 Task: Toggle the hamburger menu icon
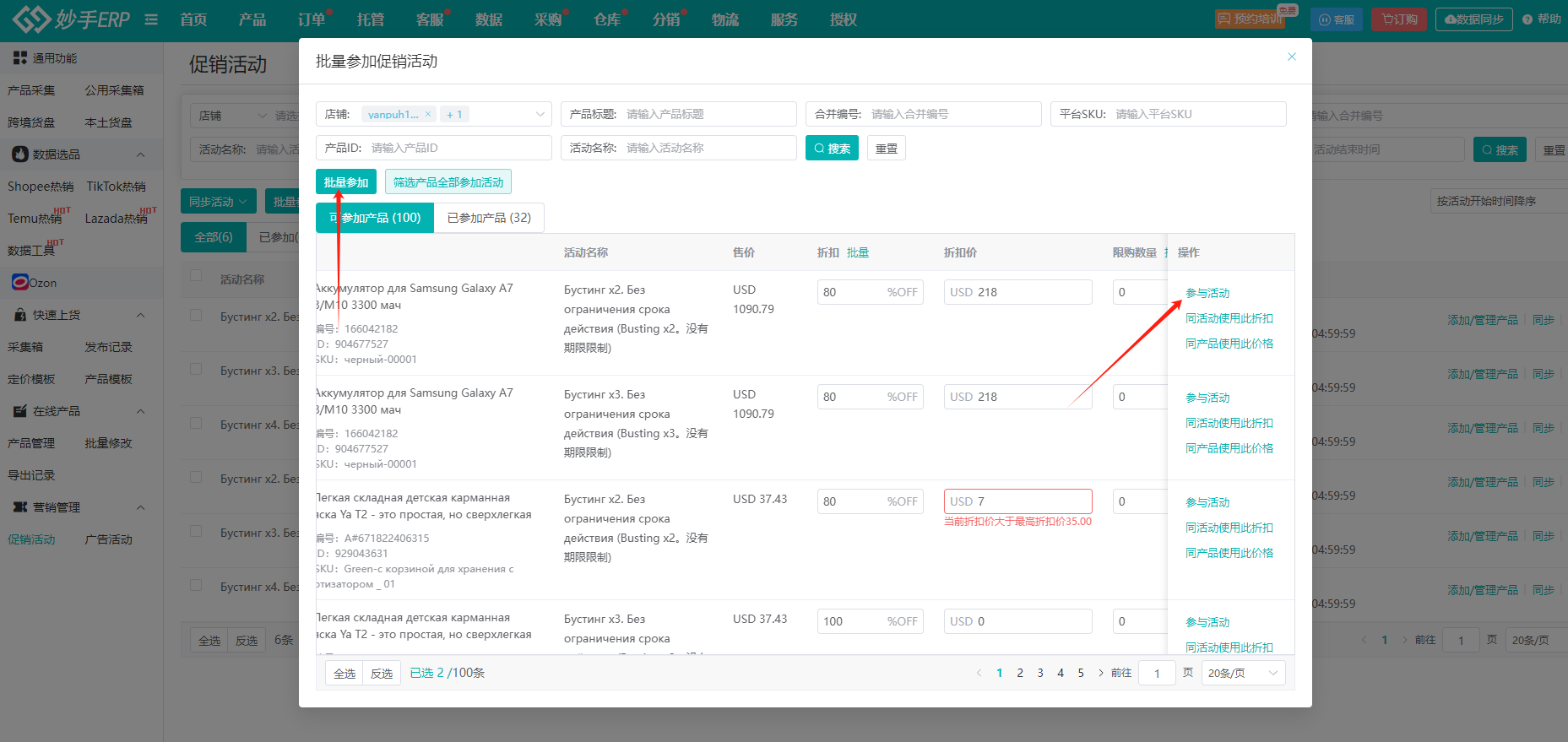tap(151, 19)
